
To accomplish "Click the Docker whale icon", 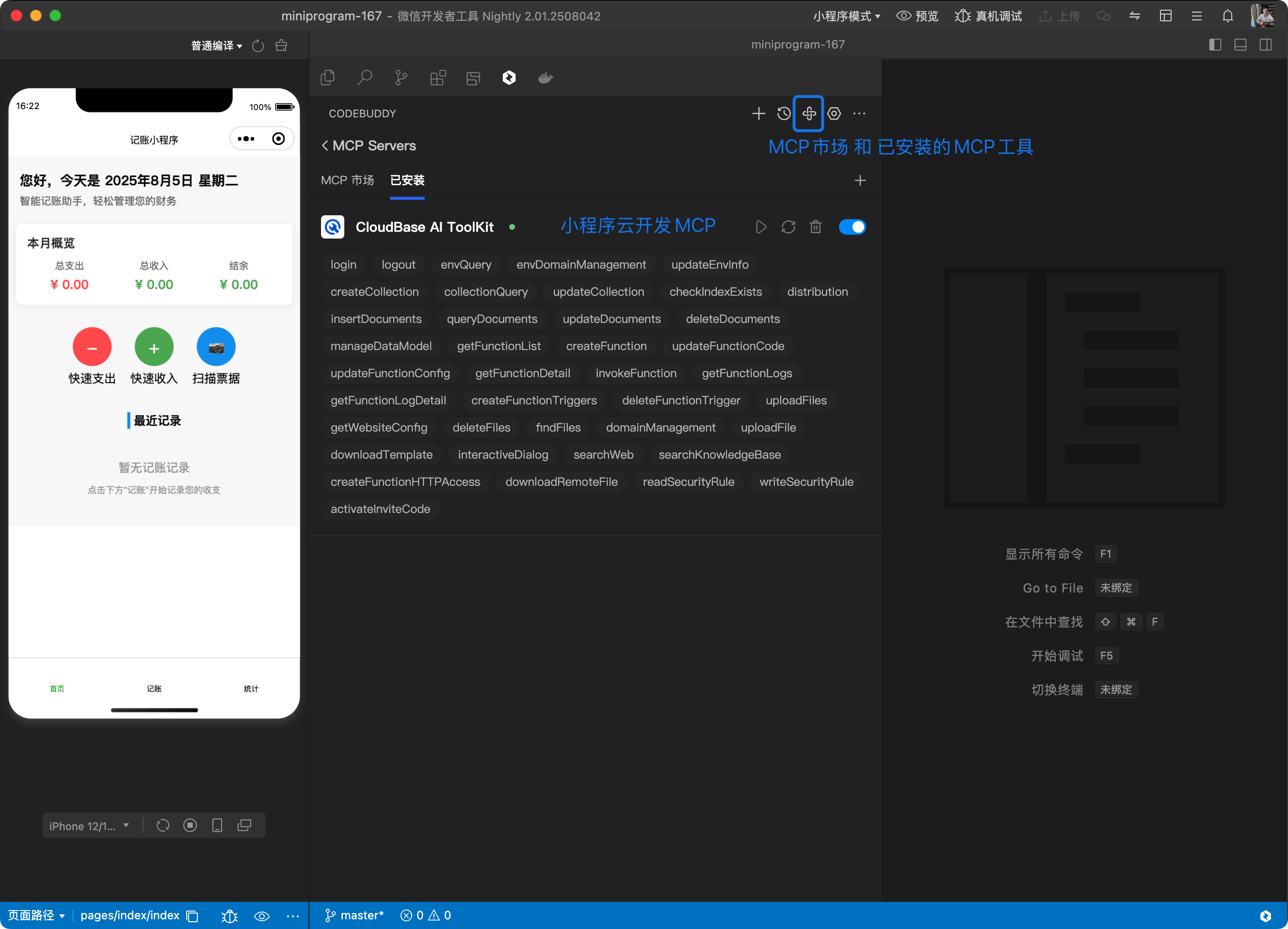I will [x=545, y=78].
